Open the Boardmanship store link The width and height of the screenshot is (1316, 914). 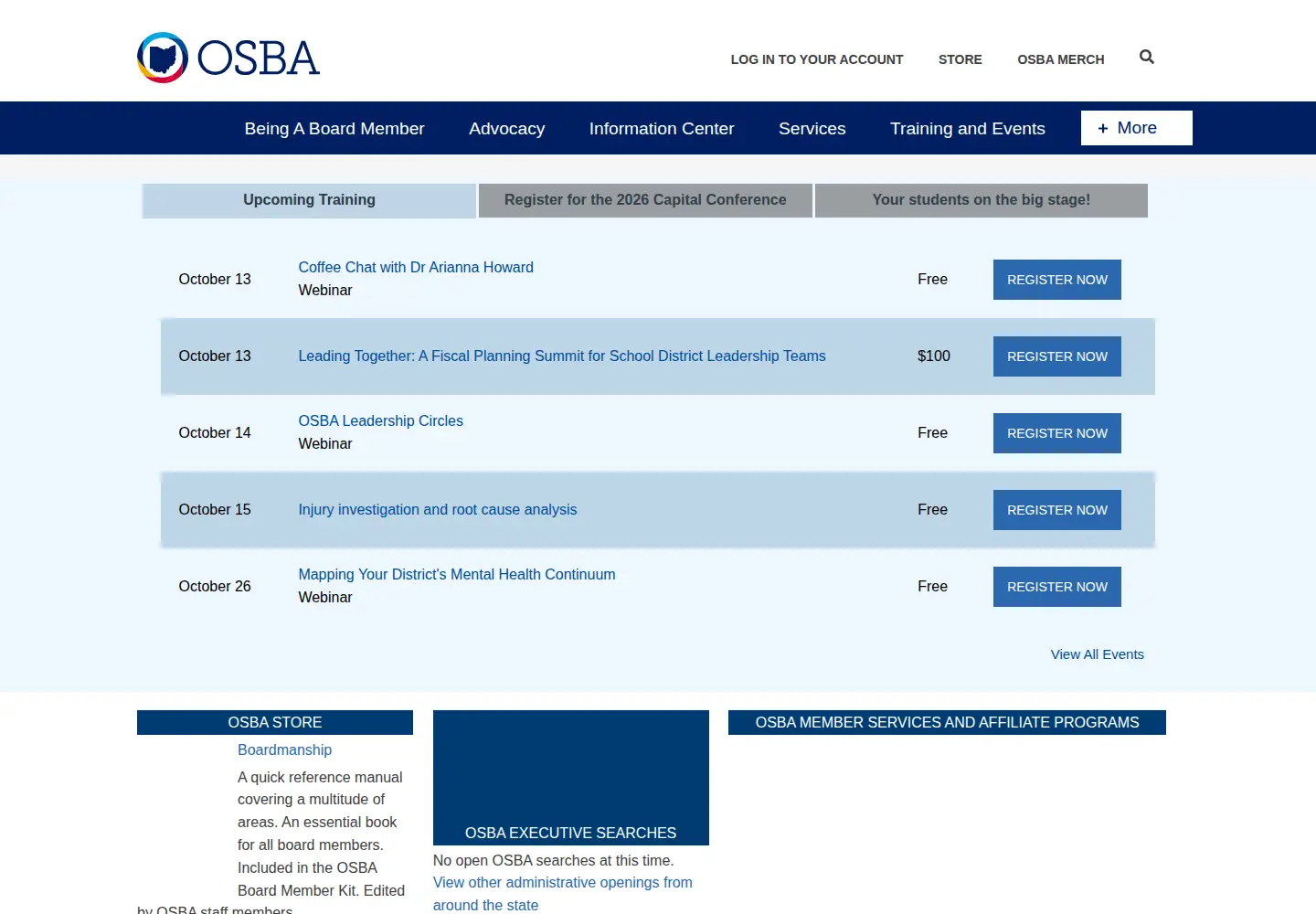pos(284,749)
